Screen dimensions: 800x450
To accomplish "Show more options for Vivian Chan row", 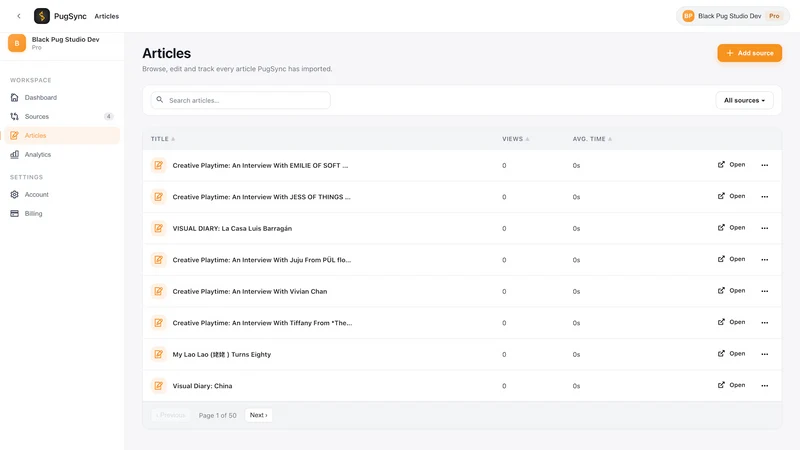I will click(x=764, y=291).
